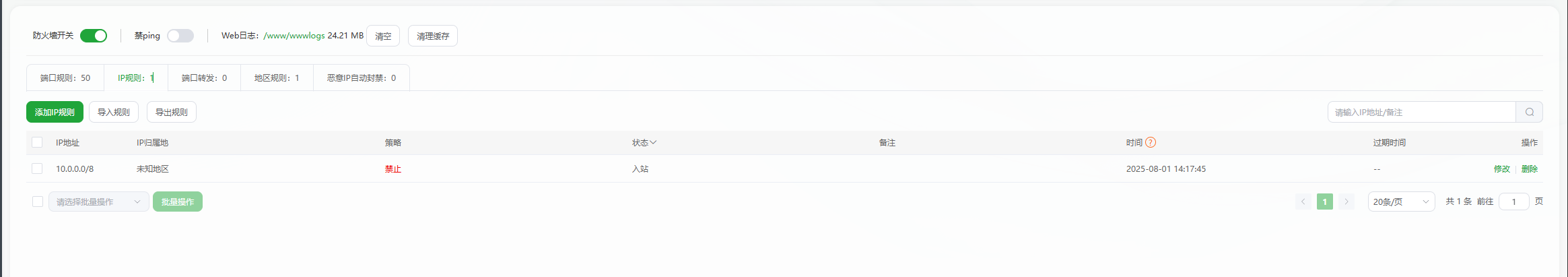Click 导入规则 button
The height and width of the screenshot is (277, 1568).
(114, 112)
